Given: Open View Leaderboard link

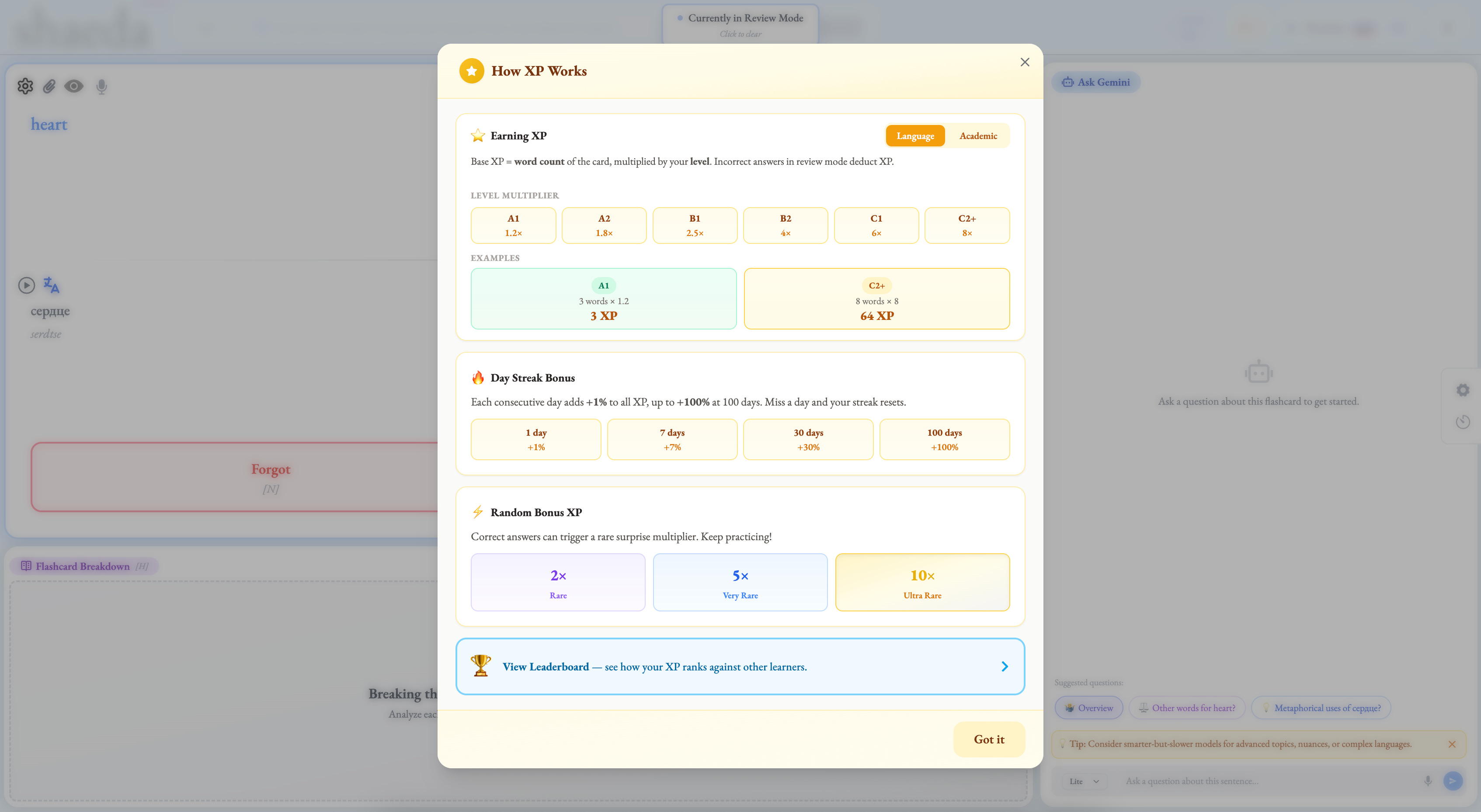Looking at the screenshot, I should pos(545,666).
